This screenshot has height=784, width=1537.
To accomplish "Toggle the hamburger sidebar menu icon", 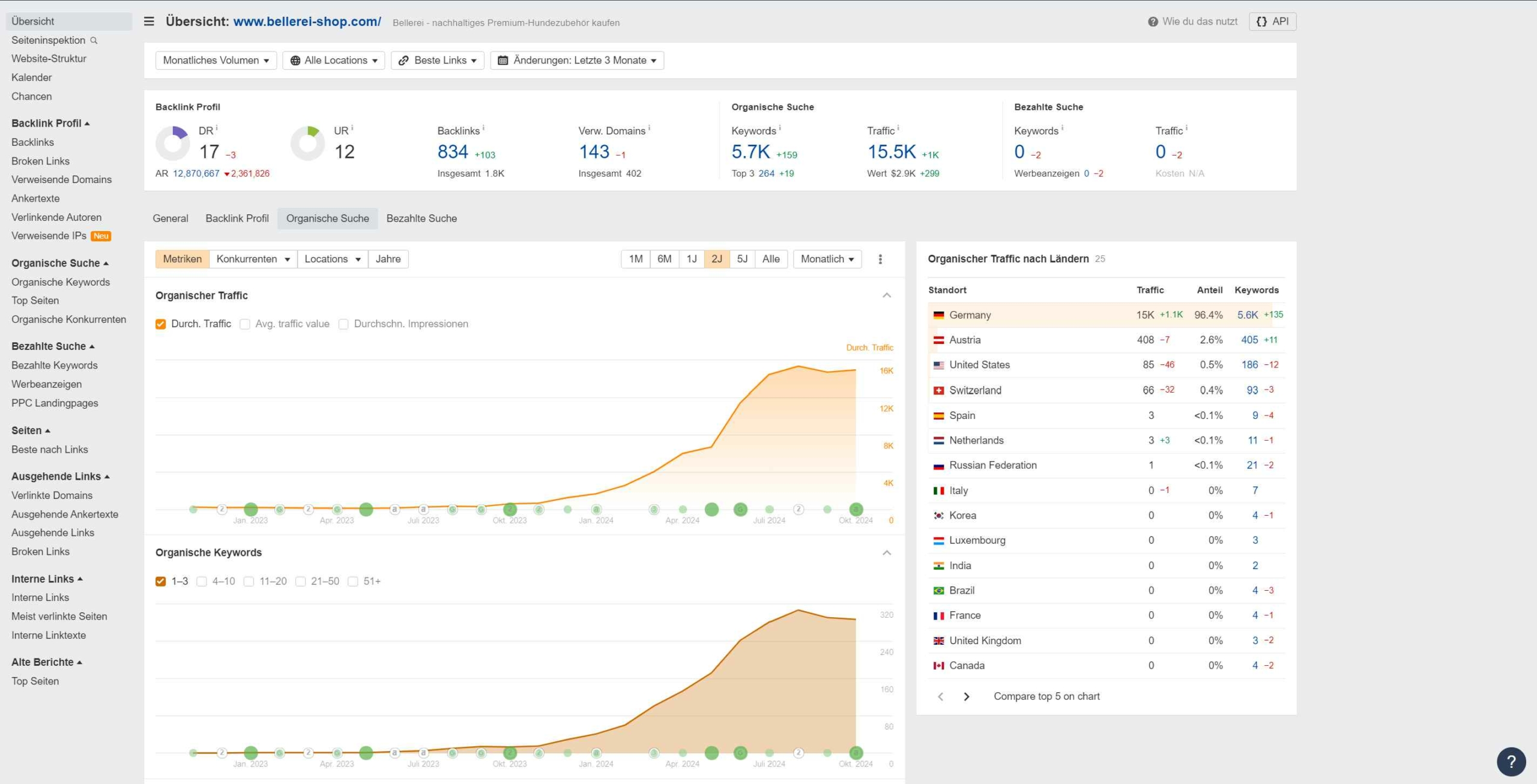I will point(149,22).
